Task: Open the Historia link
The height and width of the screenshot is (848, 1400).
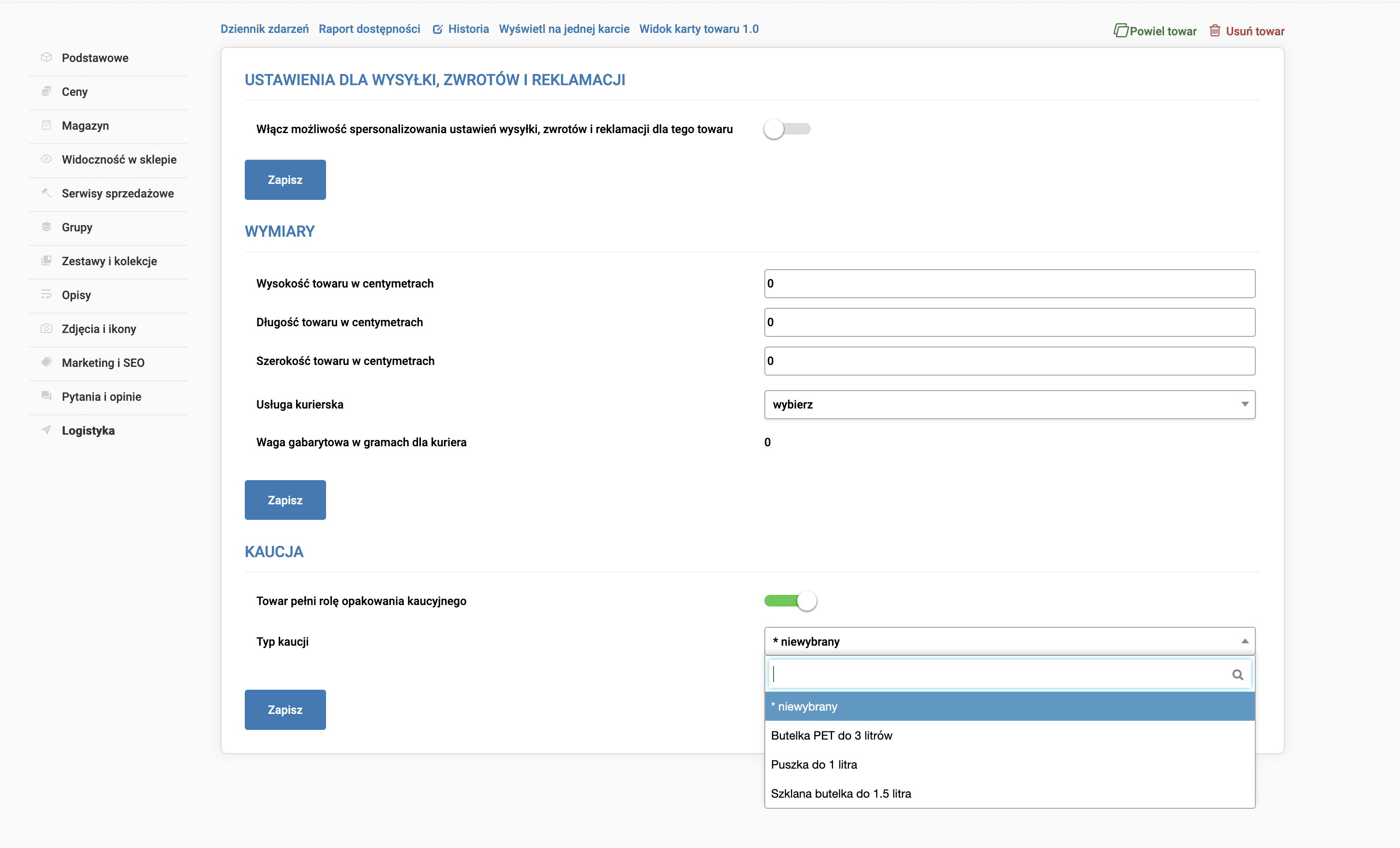Action: coord(468,29)
